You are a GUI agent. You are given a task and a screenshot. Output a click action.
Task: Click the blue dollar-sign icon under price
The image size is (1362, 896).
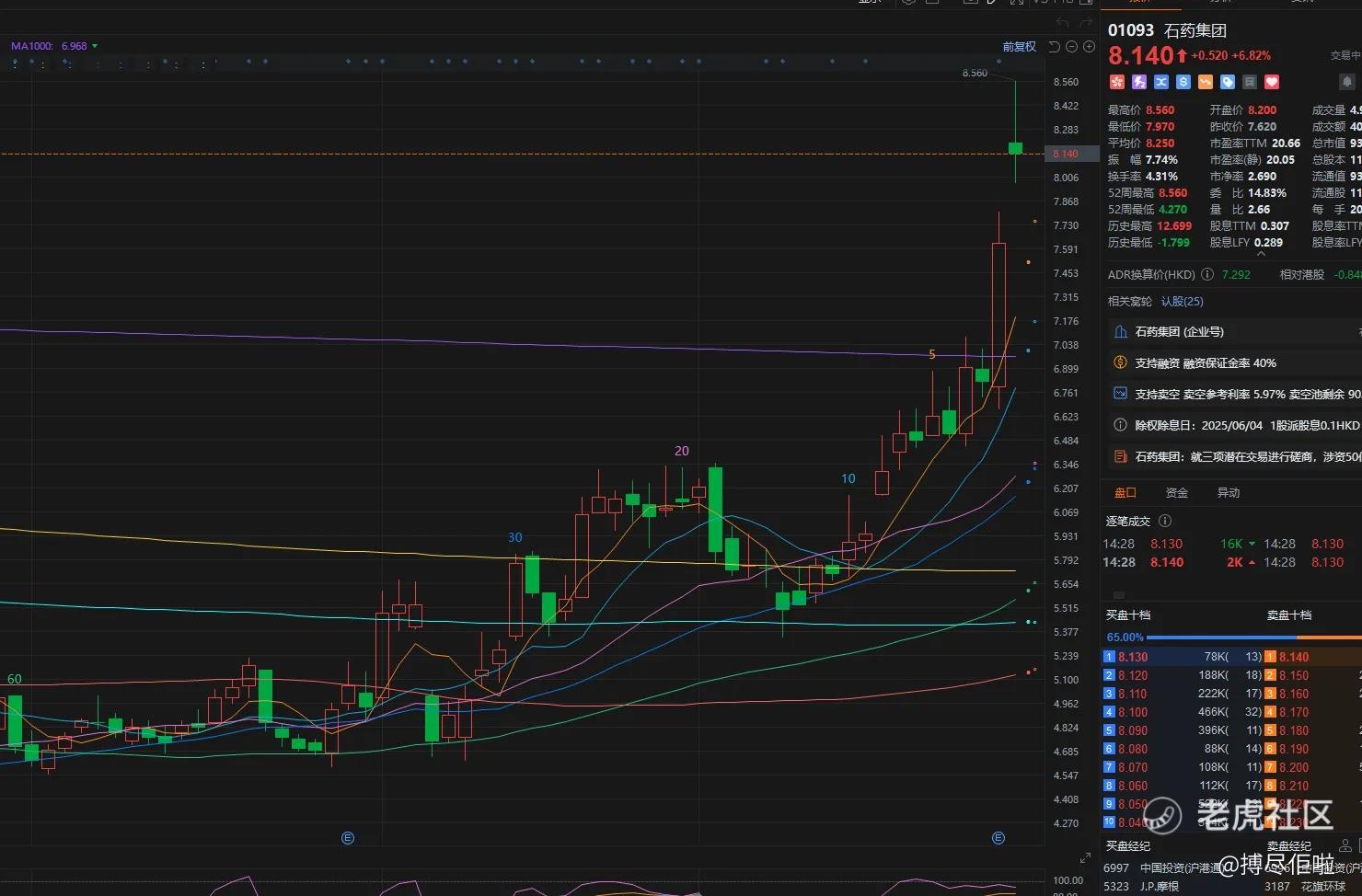click(1183, 82)
